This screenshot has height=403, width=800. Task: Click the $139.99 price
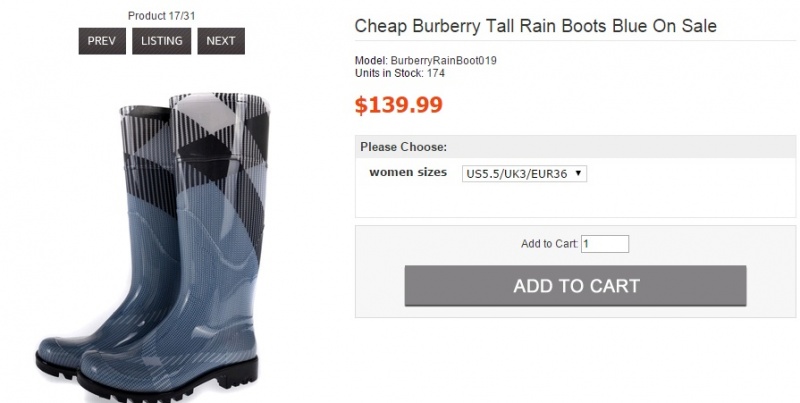(x=399, y=104)
